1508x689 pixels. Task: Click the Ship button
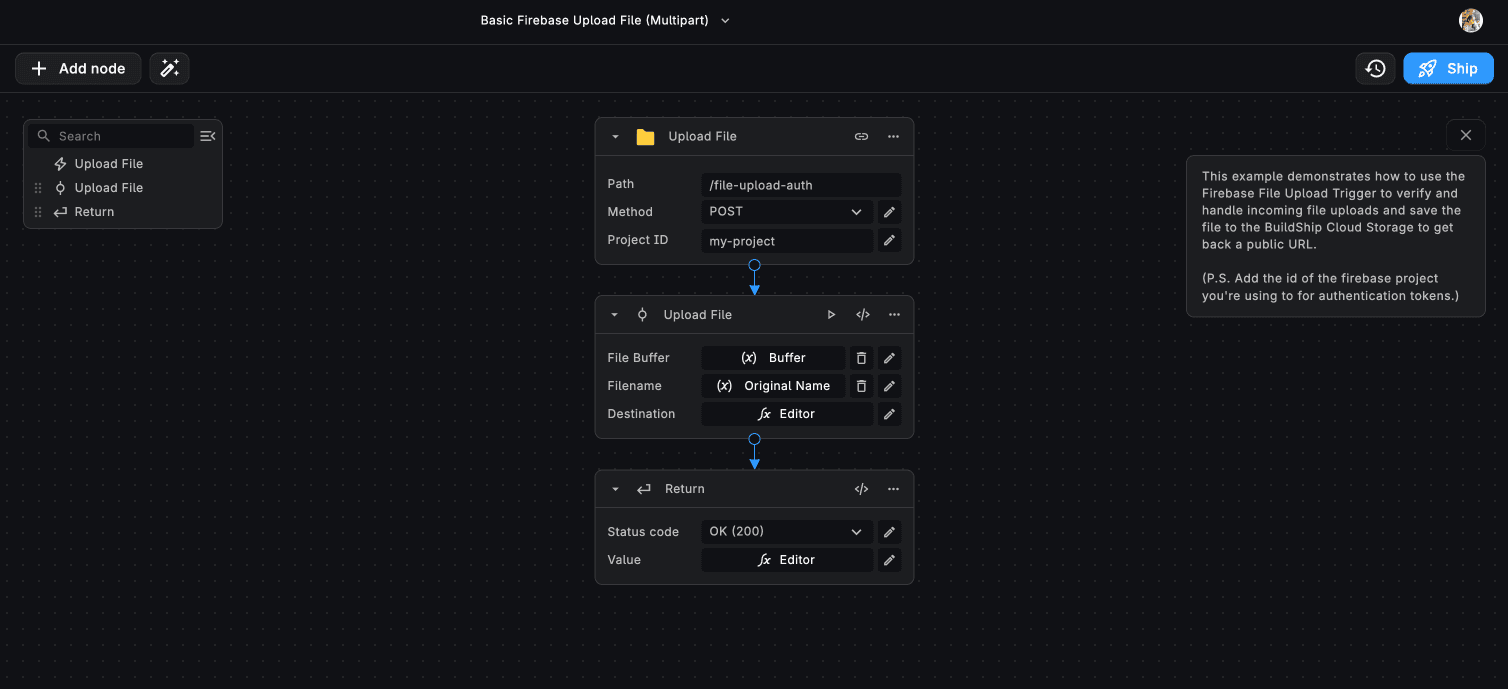[1448, 68]
